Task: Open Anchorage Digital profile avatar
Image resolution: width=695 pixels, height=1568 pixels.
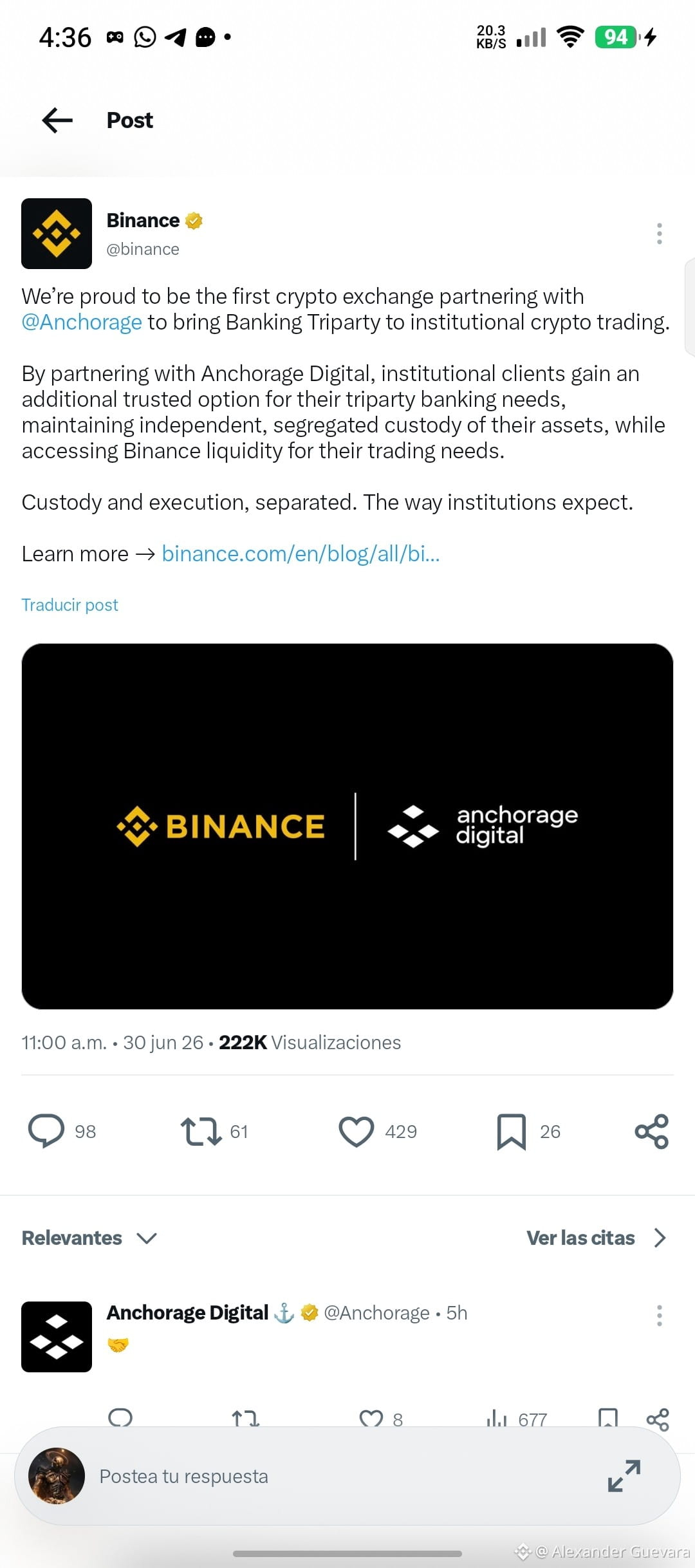Action: [x=57, y=1337]
